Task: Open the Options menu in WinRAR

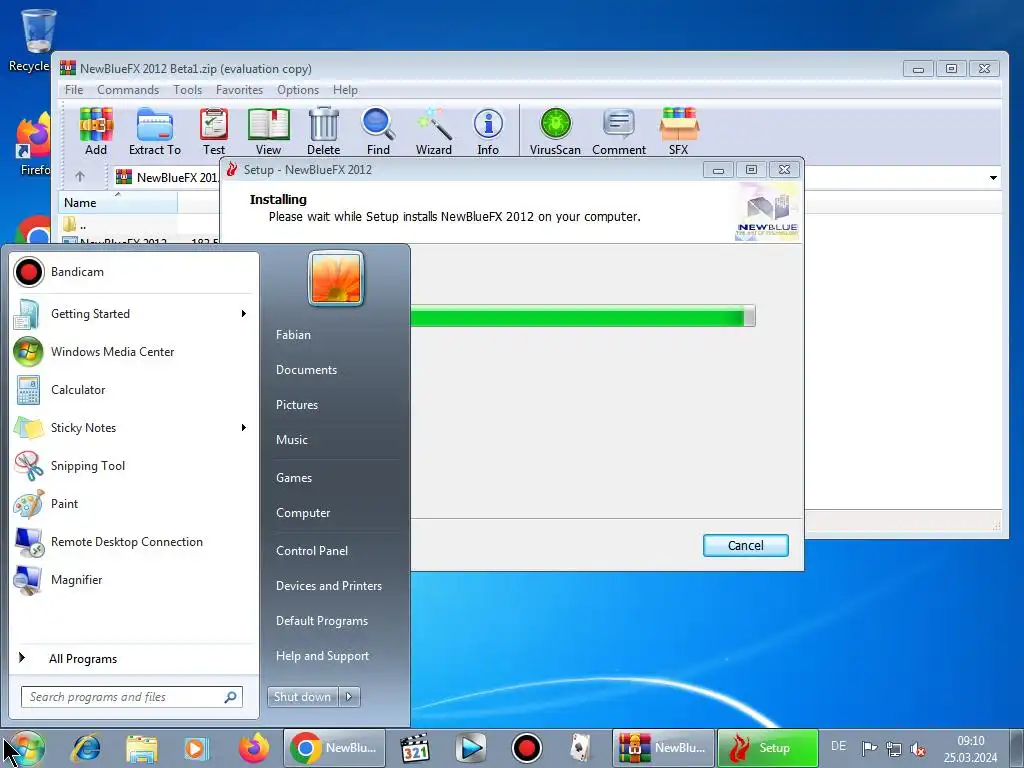Action: pos(298,89)
